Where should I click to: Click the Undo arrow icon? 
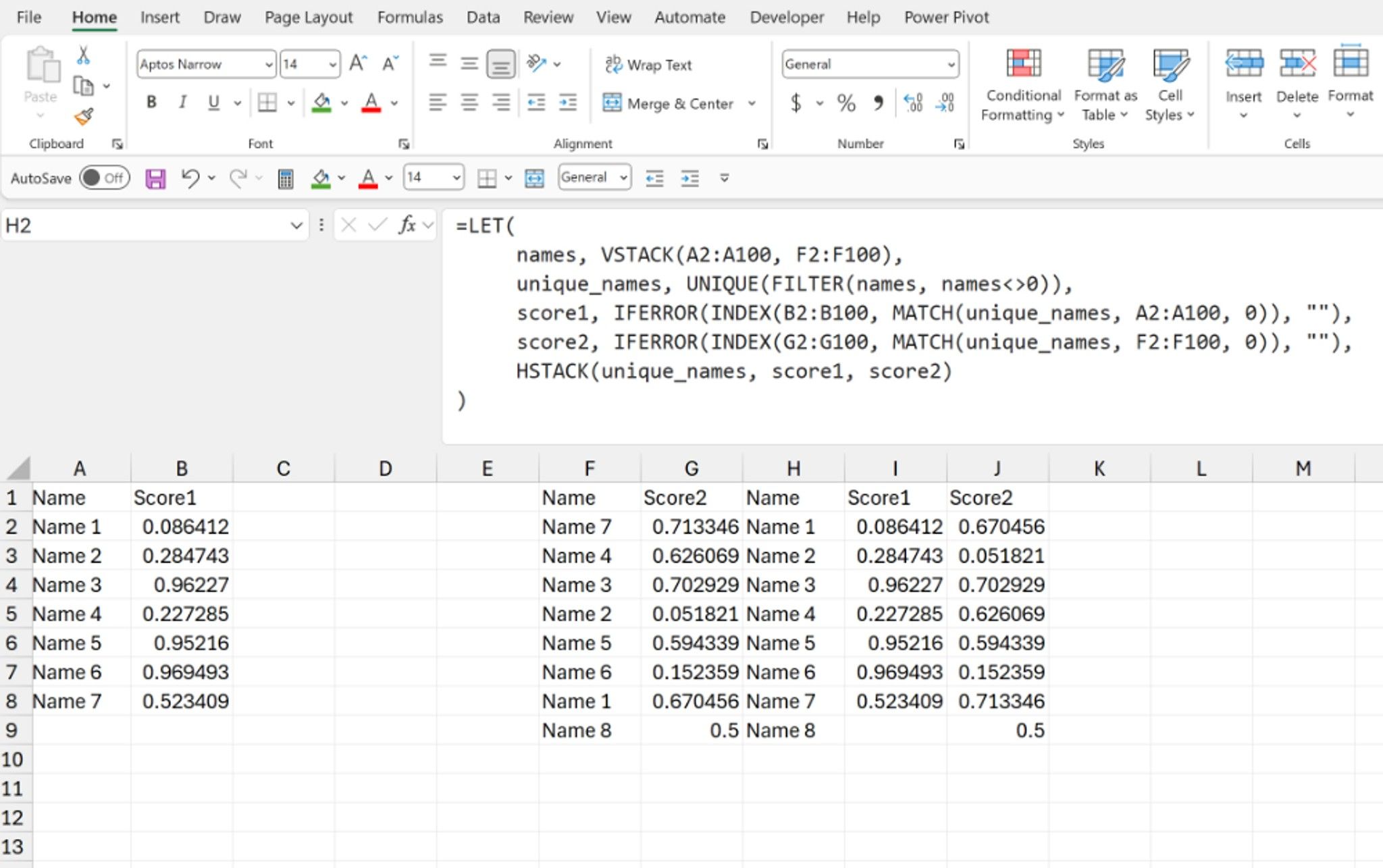(190, 178)
